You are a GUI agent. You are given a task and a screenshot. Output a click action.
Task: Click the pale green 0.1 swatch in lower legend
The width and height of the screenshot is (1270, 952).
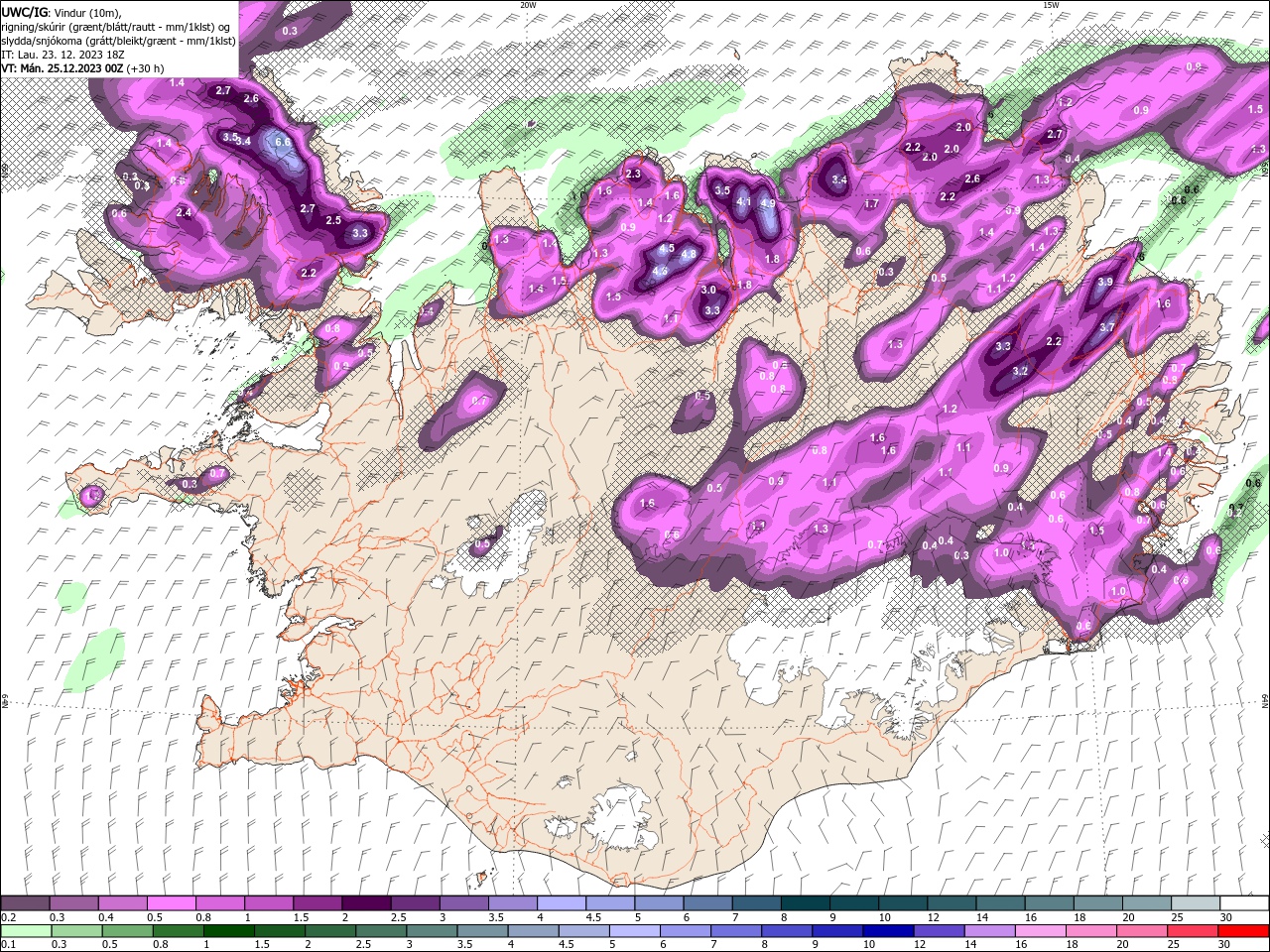(25, 930)
